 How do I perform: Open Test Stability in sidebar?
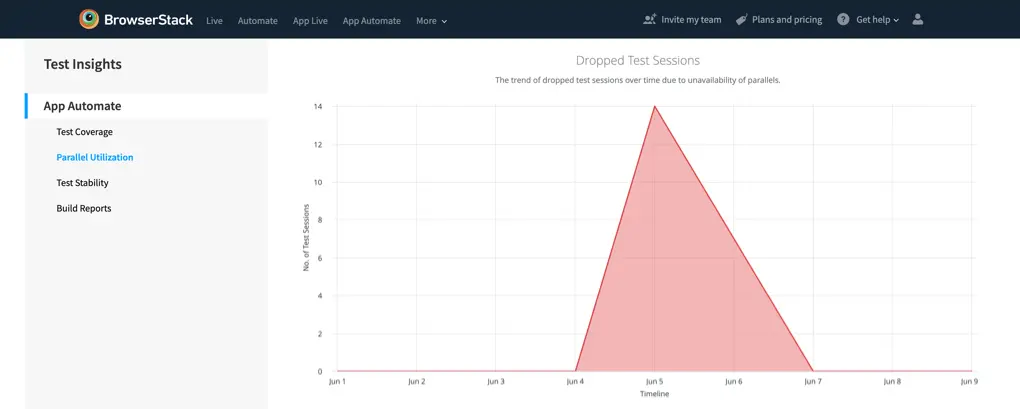82,183
